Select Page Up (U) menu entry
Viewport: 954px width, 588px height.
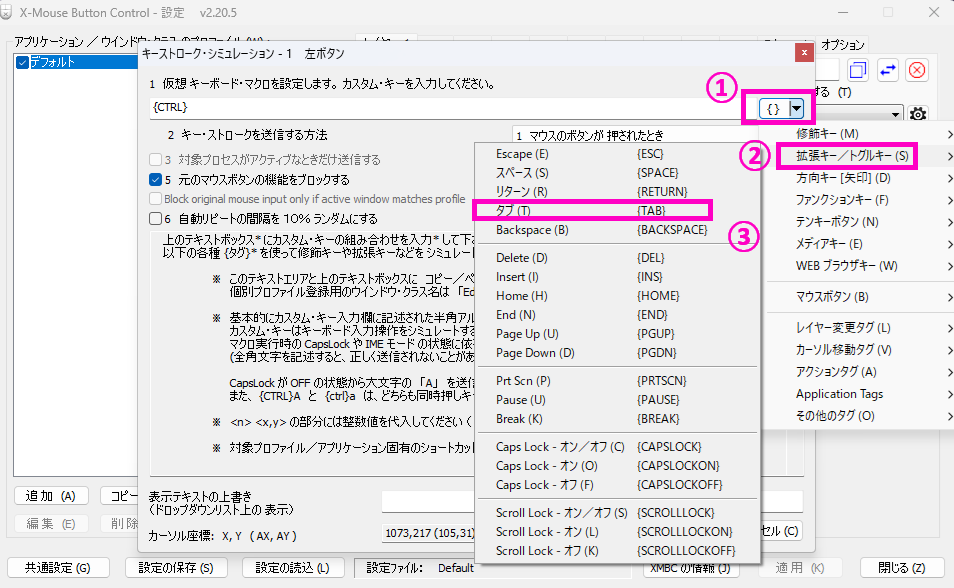[617, 334]
